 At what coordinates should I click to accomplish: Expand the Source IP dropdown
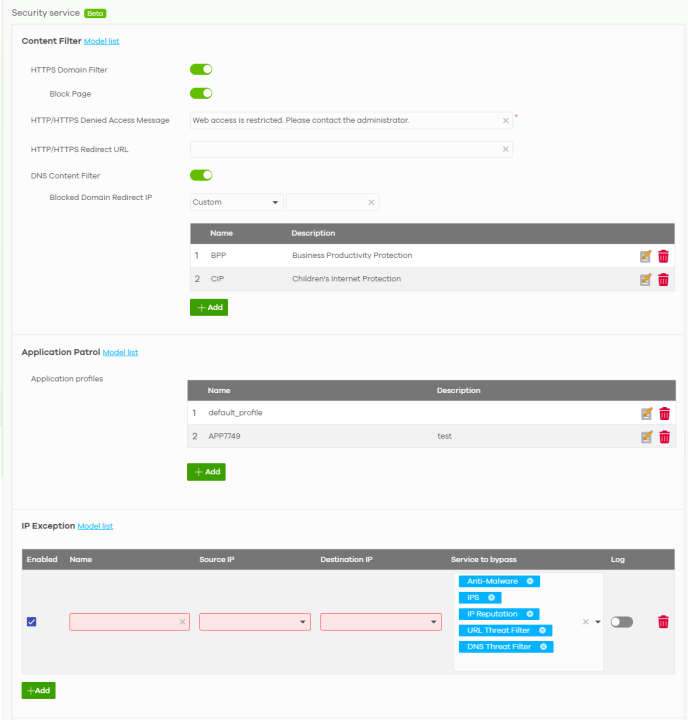[255, 622]
